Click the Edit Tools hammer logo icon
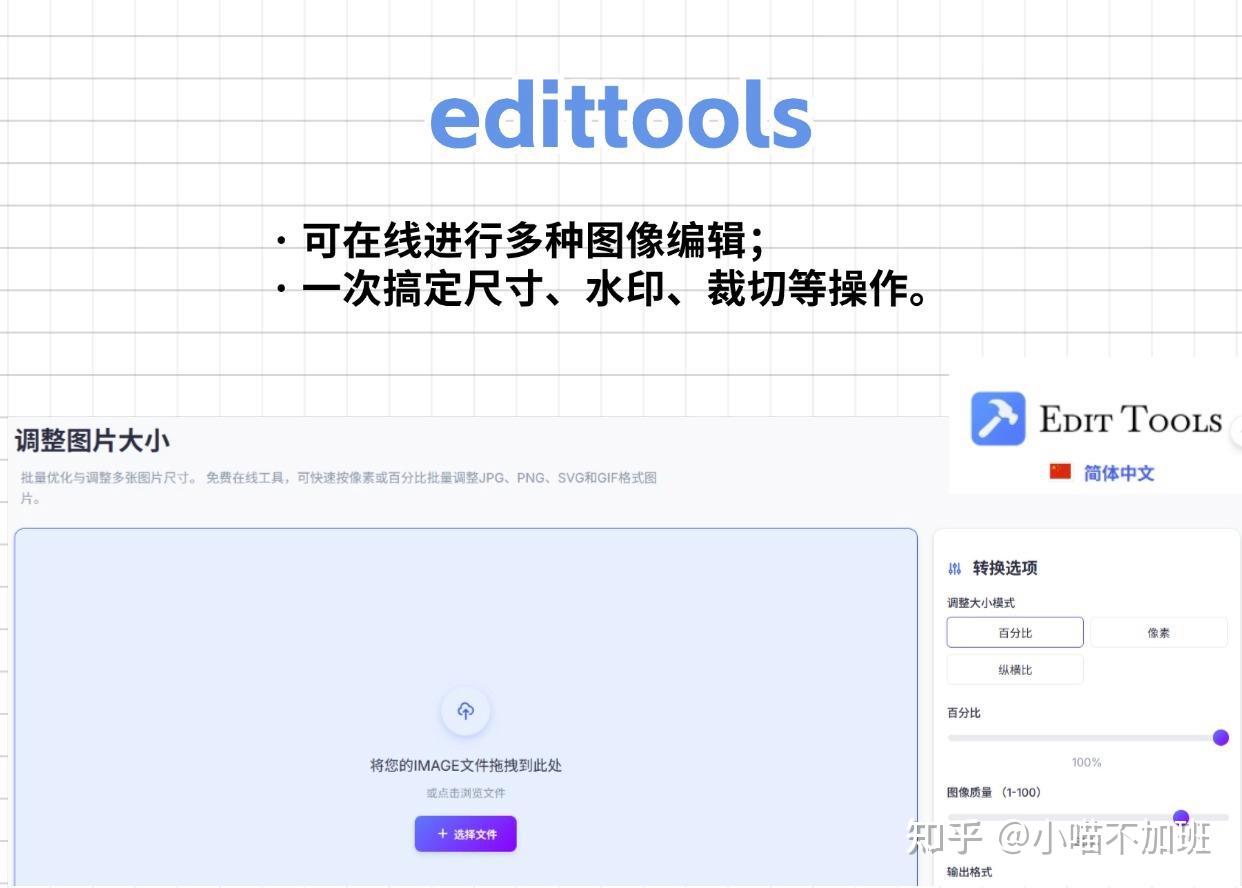The height and width of the screenshot is (888, 1242). click(x=996, y=420)
